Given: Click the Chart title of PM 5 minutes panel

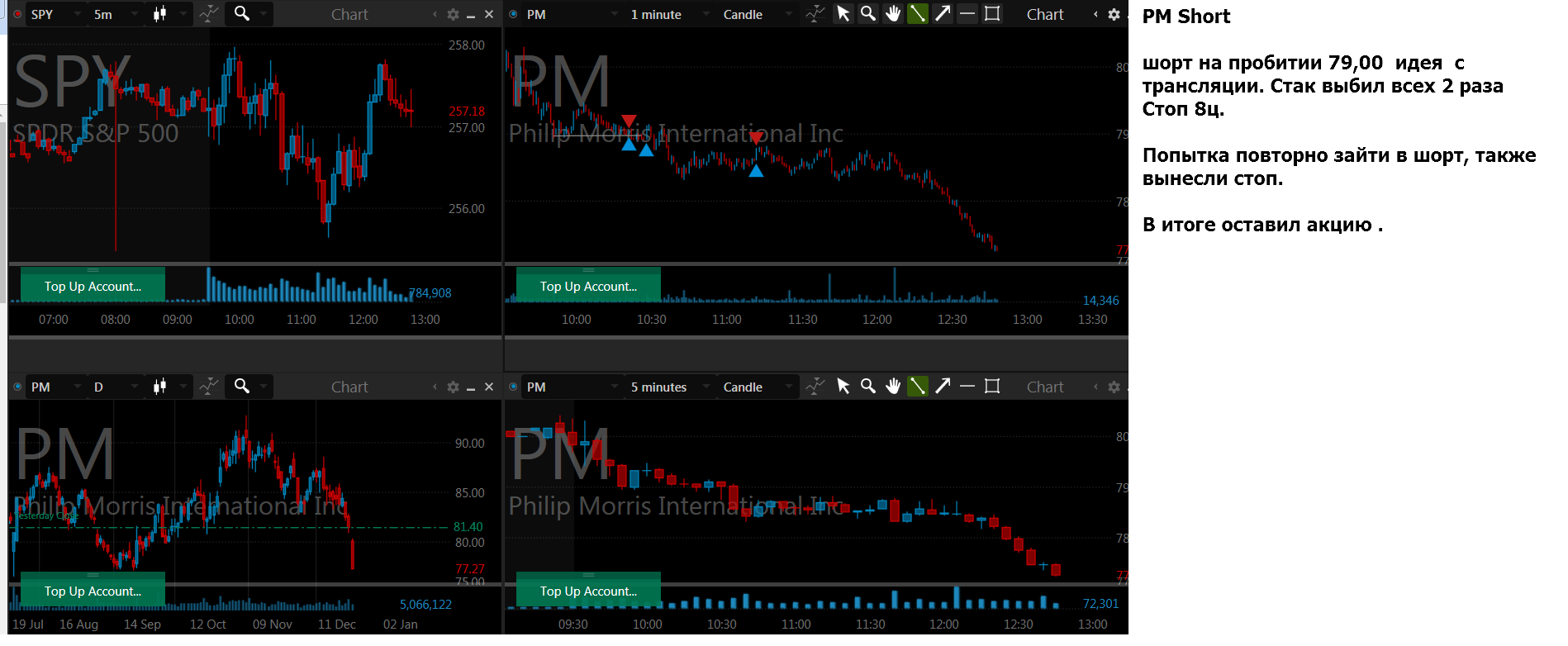Looking at the screenshot, I should tap(1045, 387).
